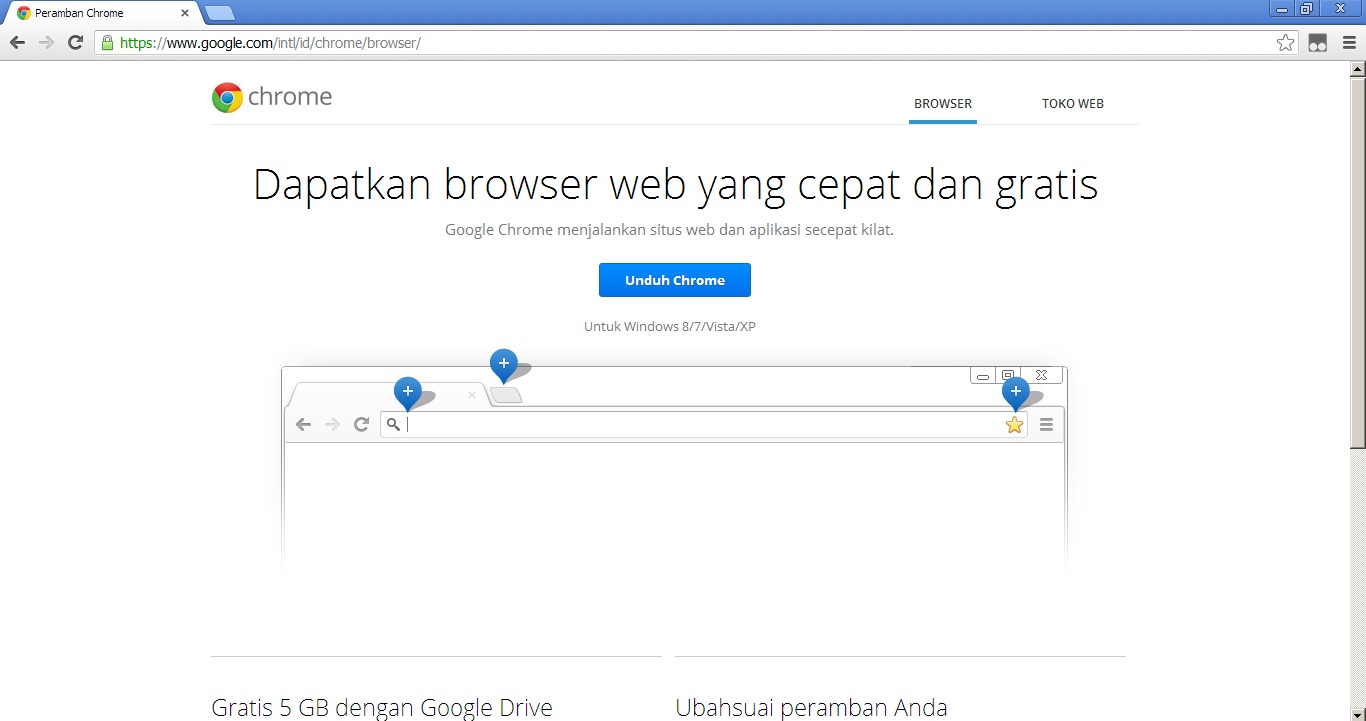Select the Peramban Chrome browser tab
The width and height of the screenshot is (1366, 721).
pos(102,14)
